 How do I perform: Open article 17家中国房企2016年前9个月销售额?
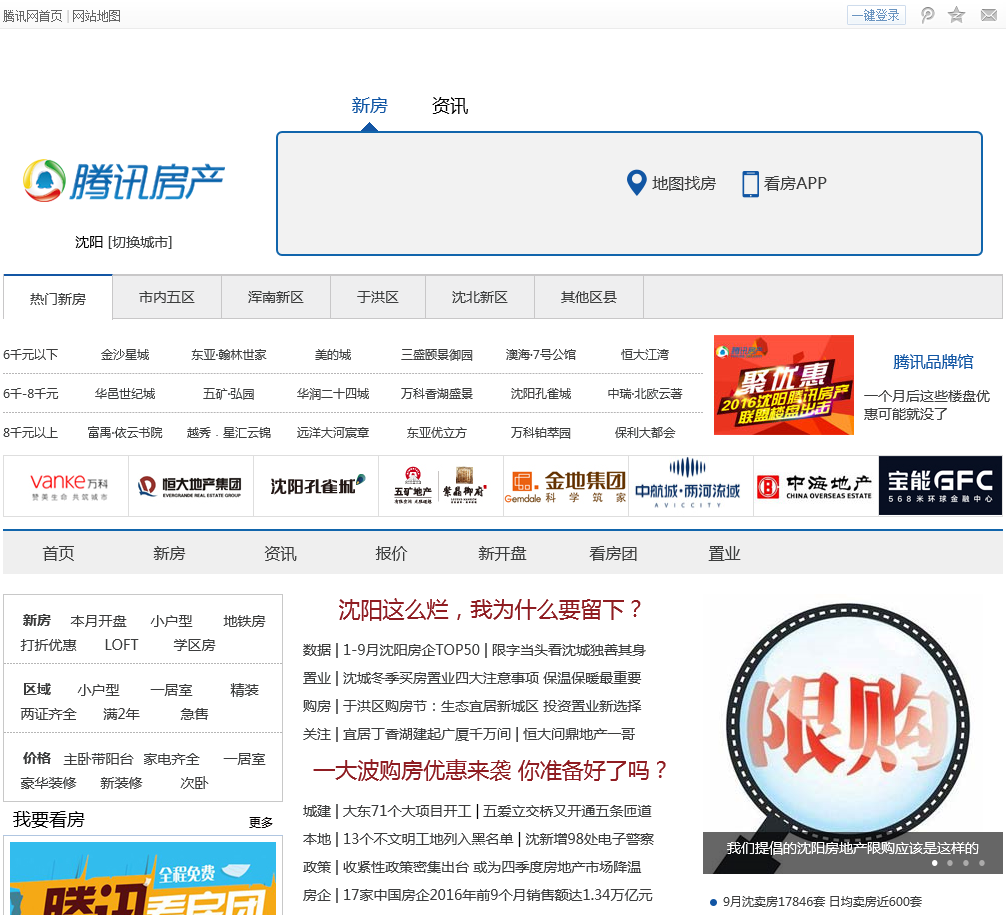click(497, 895)
